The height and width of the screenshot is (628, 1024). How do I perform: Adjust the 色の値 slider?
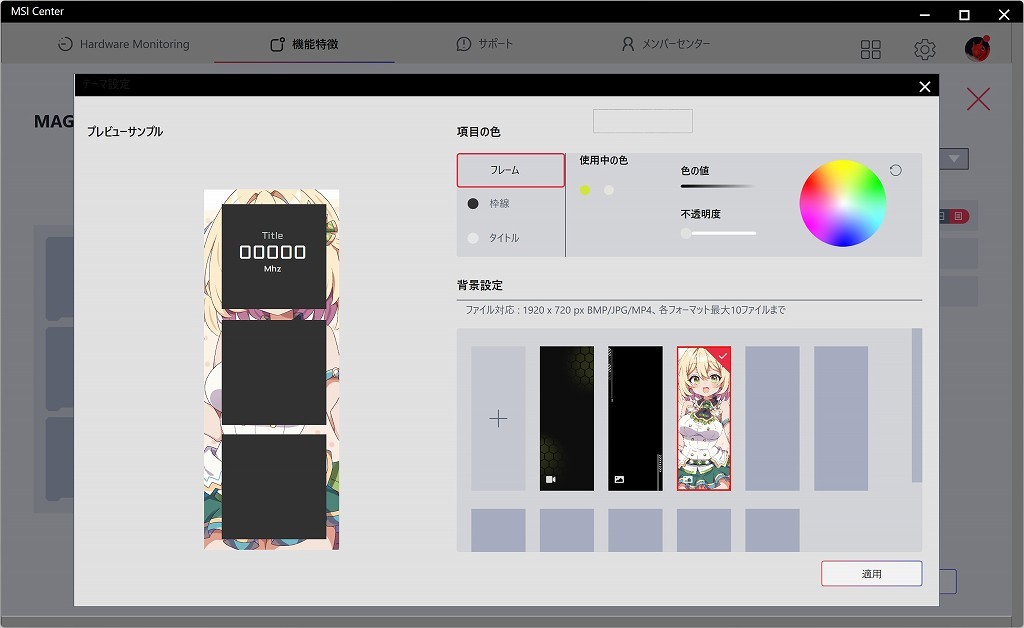pos(718,186)
